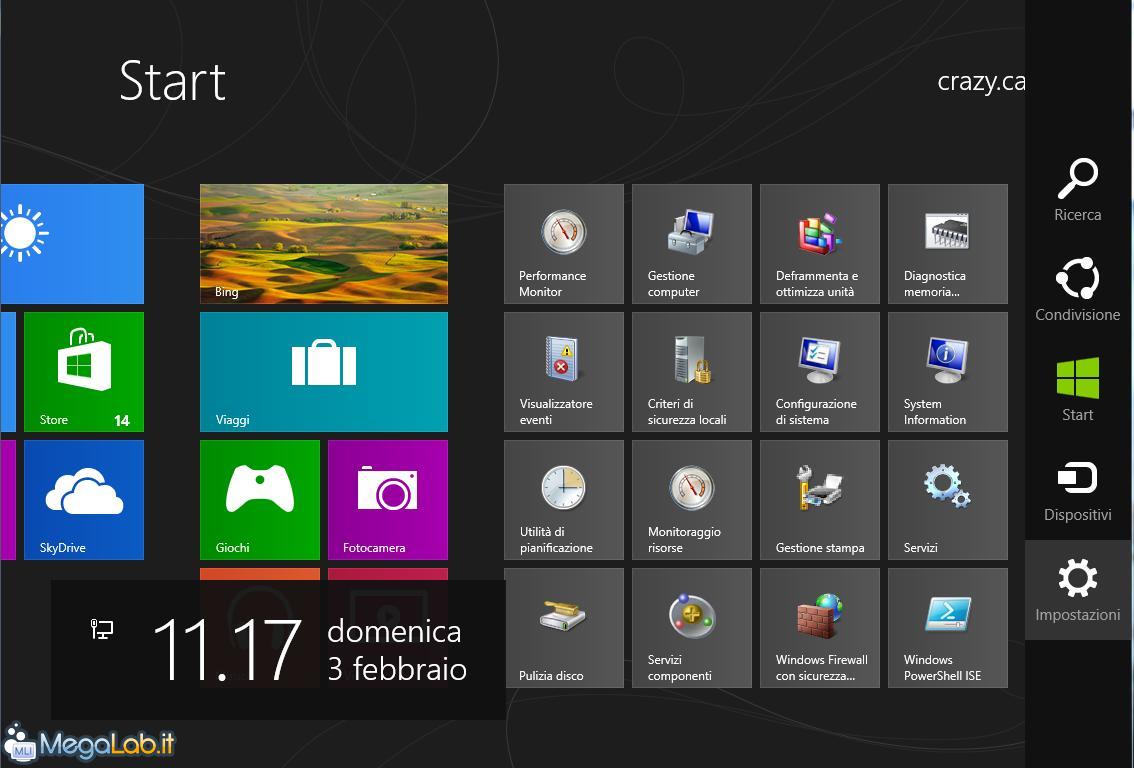Open the Dispositivi charm
Viewport: 1134px width, 768px height.
[1078, 490]
